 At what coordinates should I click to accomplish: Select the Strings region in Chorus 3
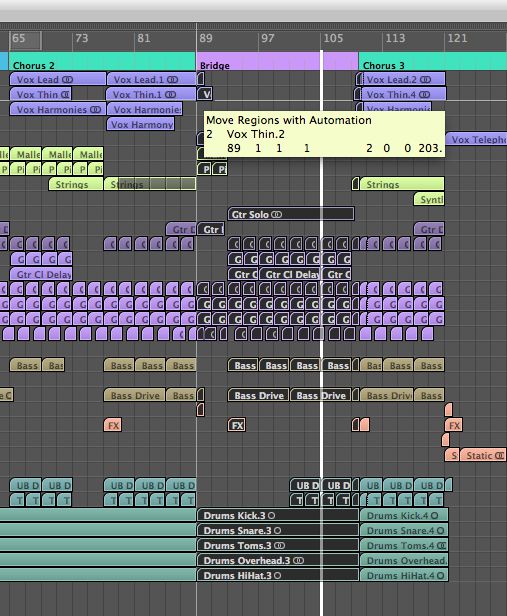402,184
